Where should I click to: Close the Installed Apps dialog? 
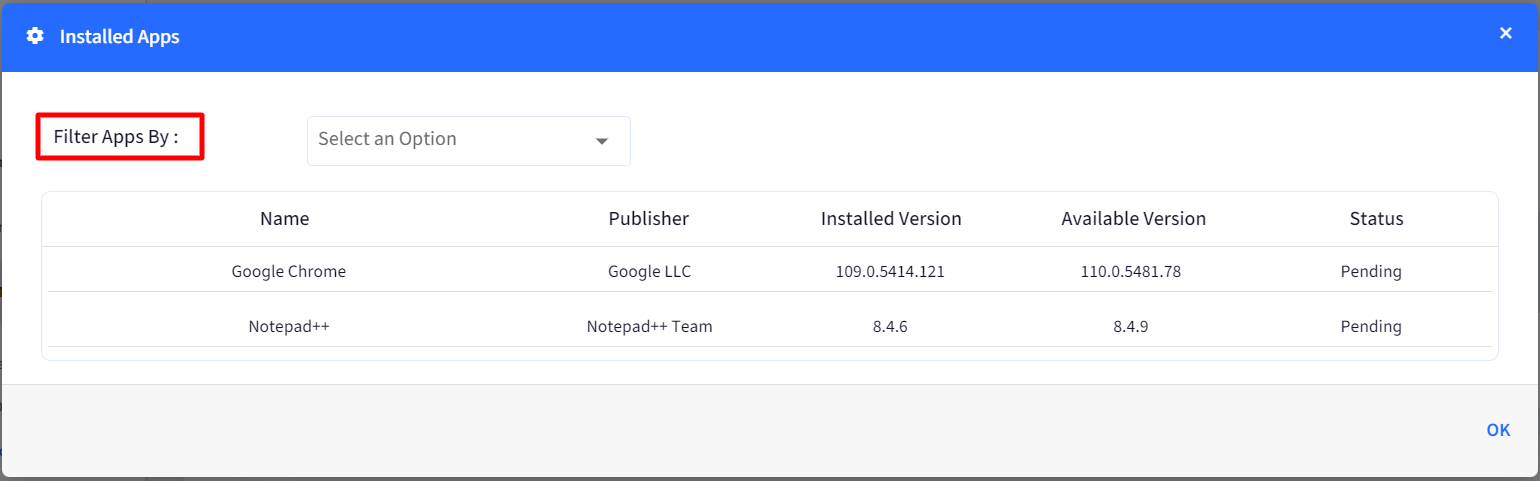click(x=1505, y=33)
